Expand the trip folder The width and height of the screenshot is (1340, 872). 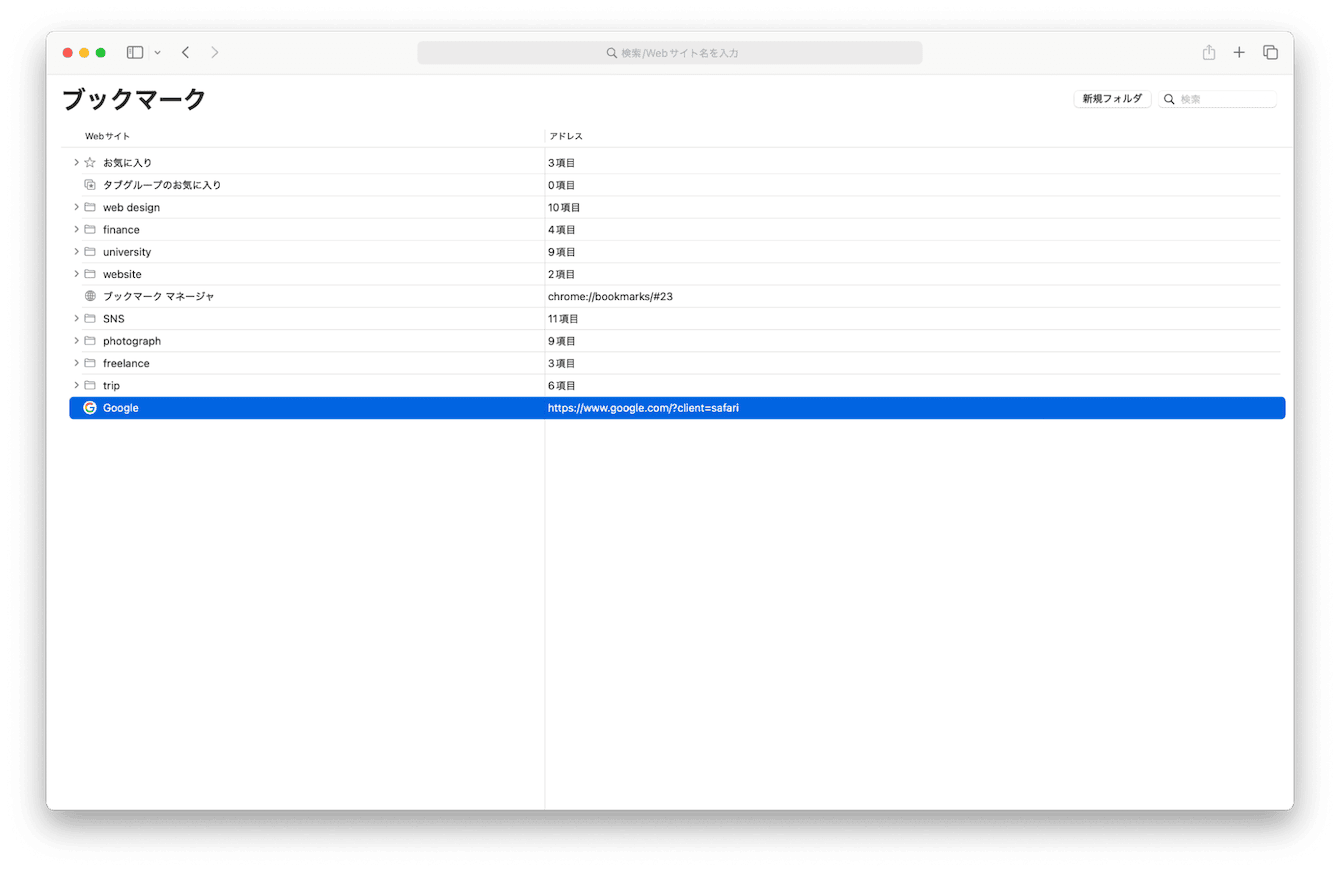point(76,385)
